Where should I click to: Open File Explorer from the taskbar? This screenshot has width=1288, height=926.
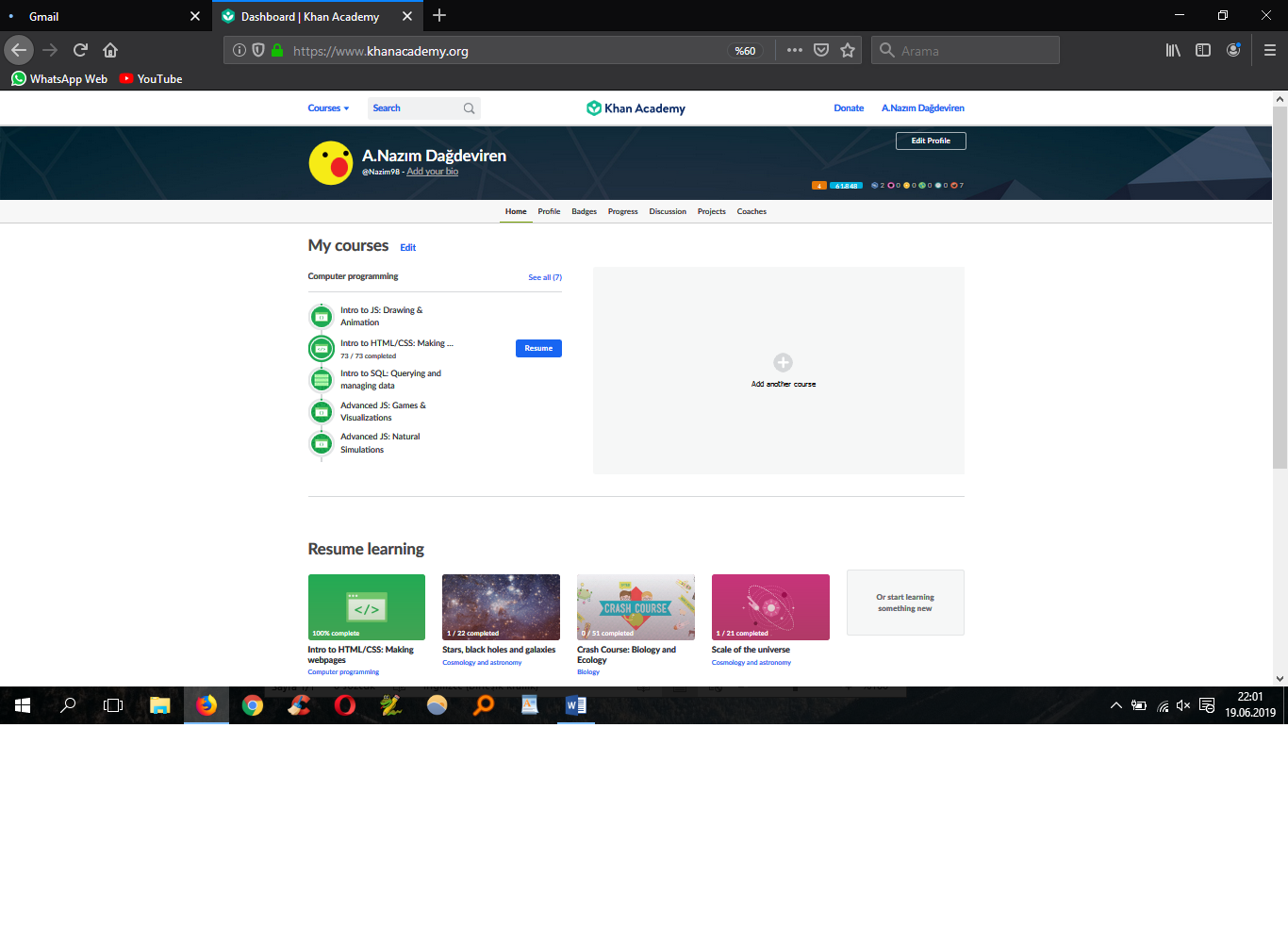pyautogui.click(x=160, y=705)
